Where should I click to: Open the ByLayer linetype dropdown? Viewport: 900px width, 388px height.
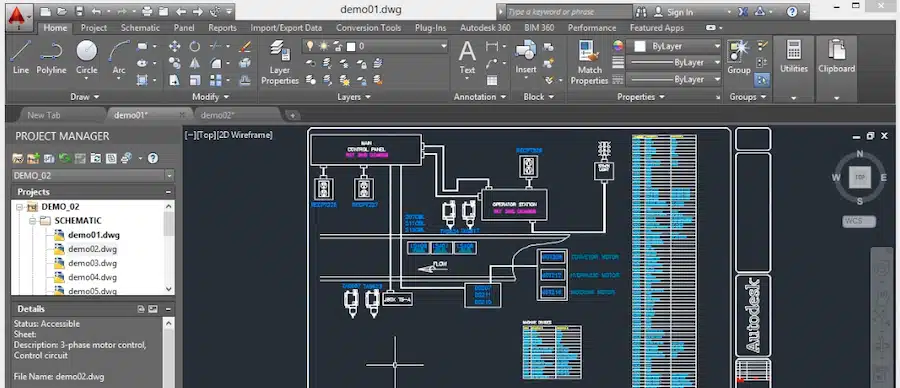point(717,79)
